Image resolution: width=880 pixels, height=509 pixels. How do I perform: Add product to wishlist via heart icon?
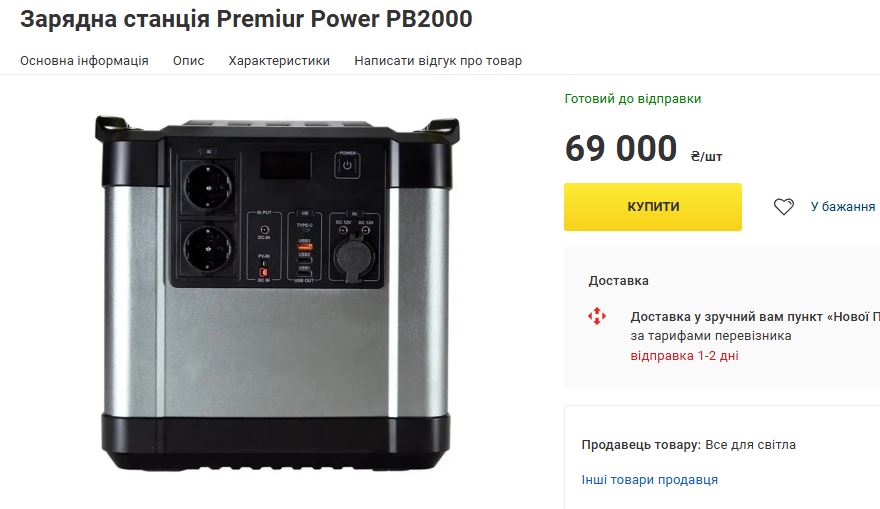[784, 207]
